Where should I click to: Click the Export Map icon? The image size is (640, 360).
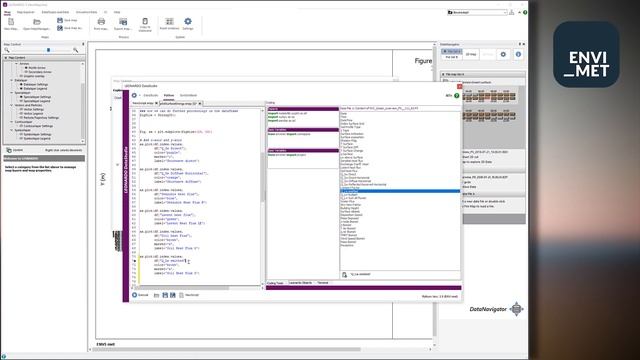click(123, 22)
